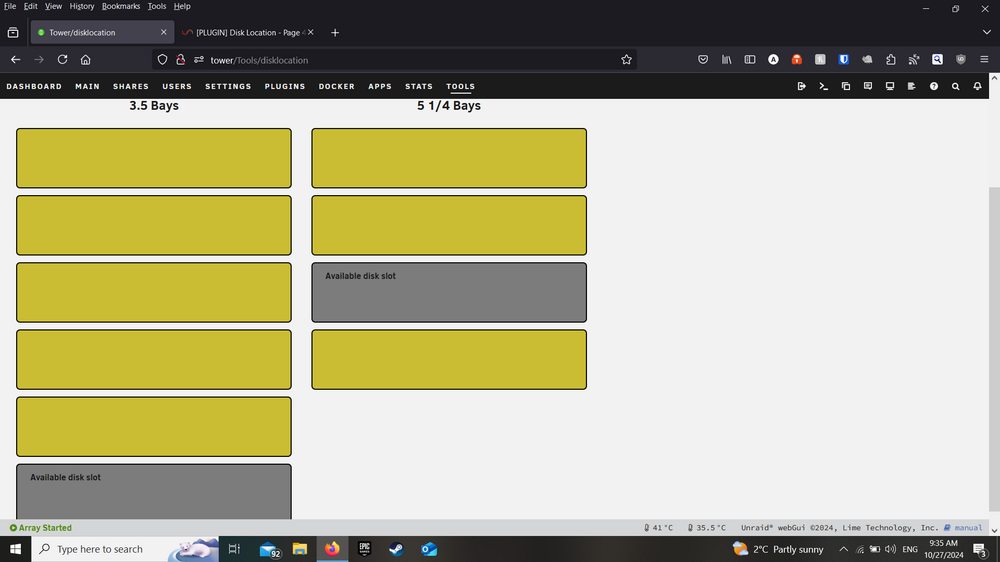Viewport: 1000px width, 562px height.
Task: Open the Unraid web terminal icon
Action: [x=823, y=86]
